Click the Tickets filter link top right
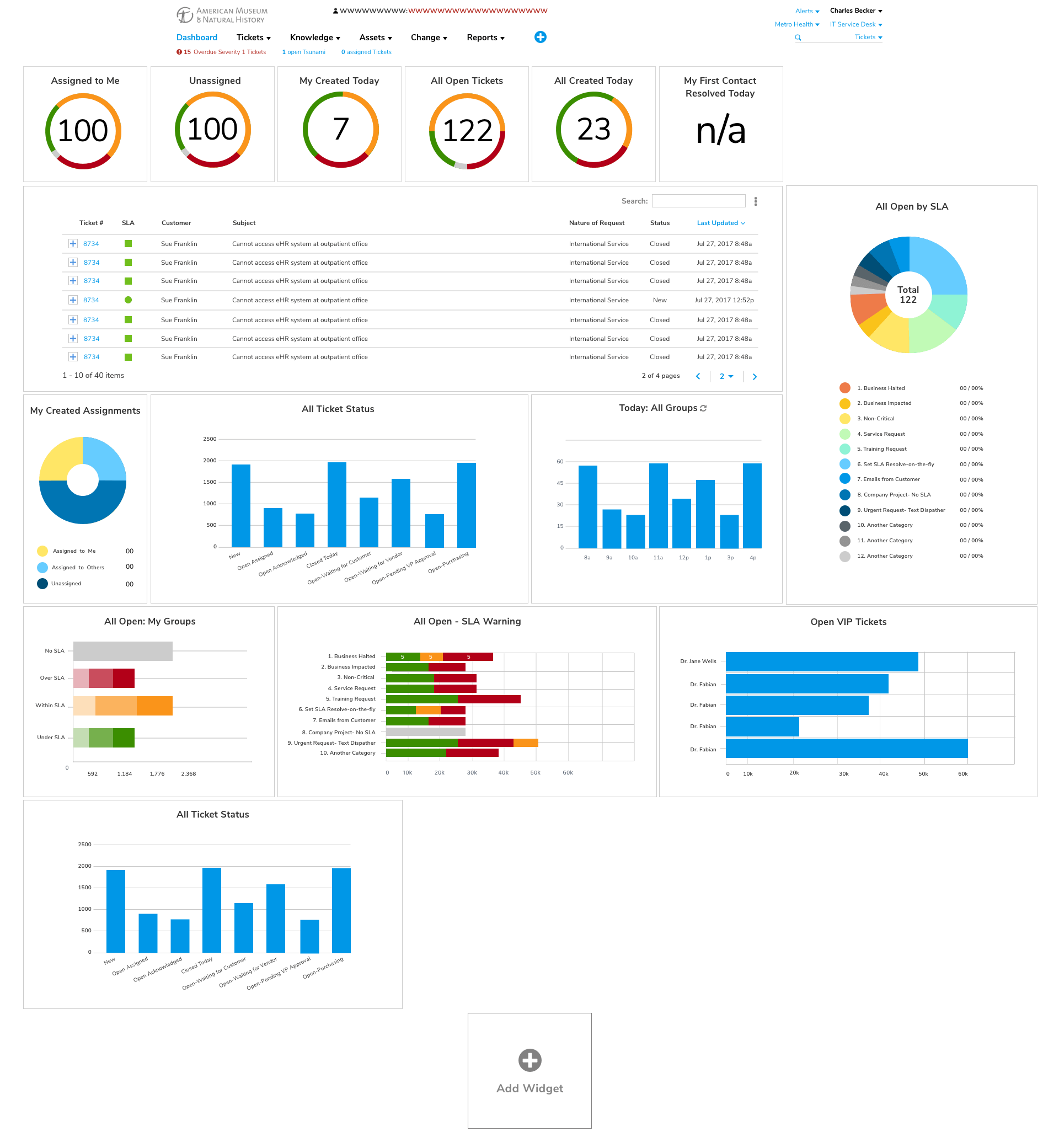This screenshot has width=1059, height=1148. [866, 37]
